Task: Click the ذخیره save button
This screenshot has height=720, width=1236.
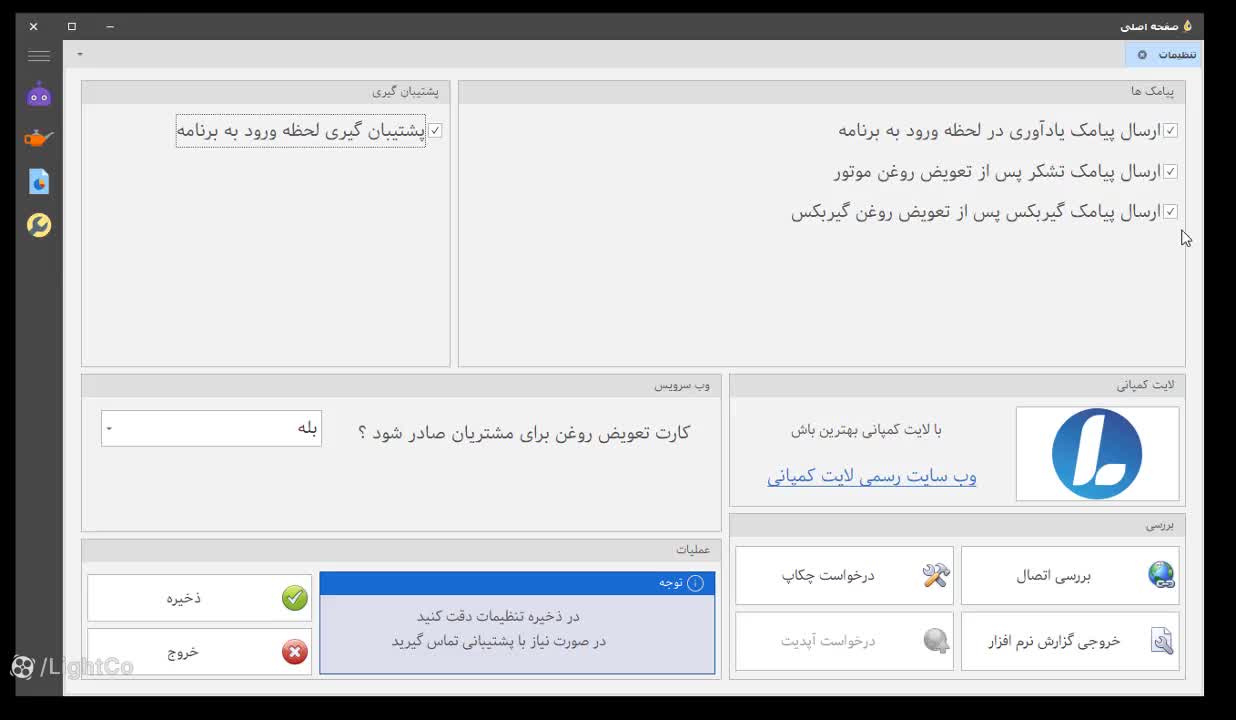Action: click(x=199, y=598)
